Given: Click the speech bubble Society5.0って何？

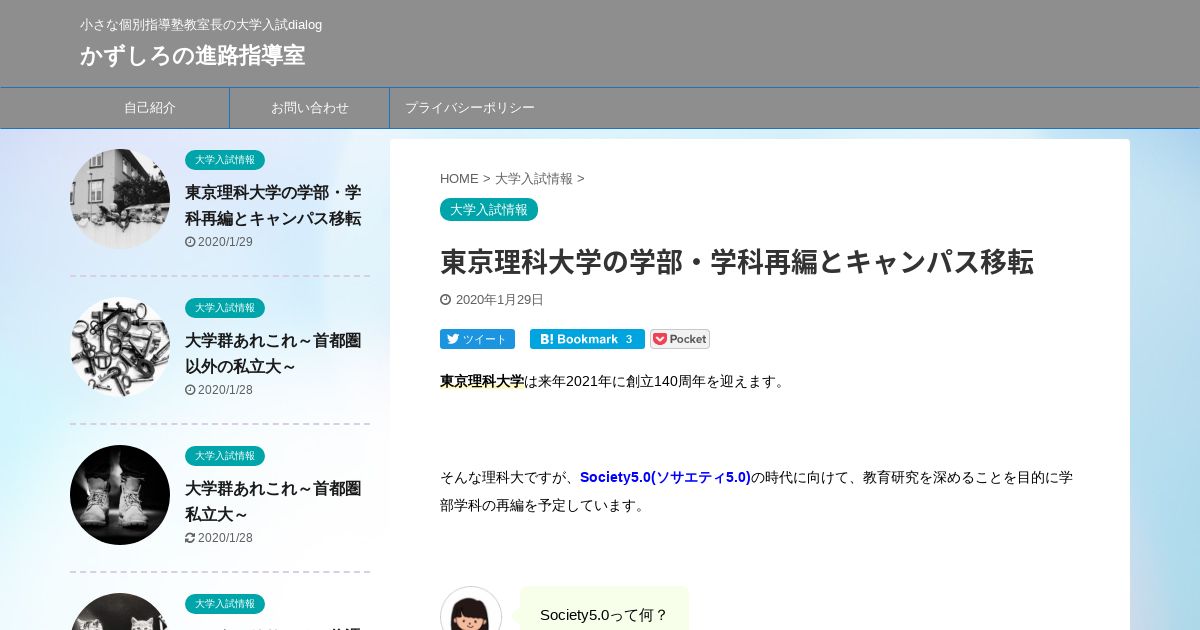Looking at the screenshot, I should (604, 609).
